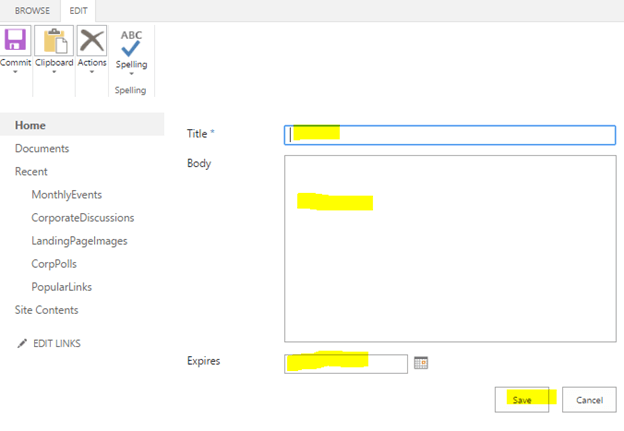624x431 pixels.
Task: Open the Spelling dropdown arrow
Action: [131, 74]
